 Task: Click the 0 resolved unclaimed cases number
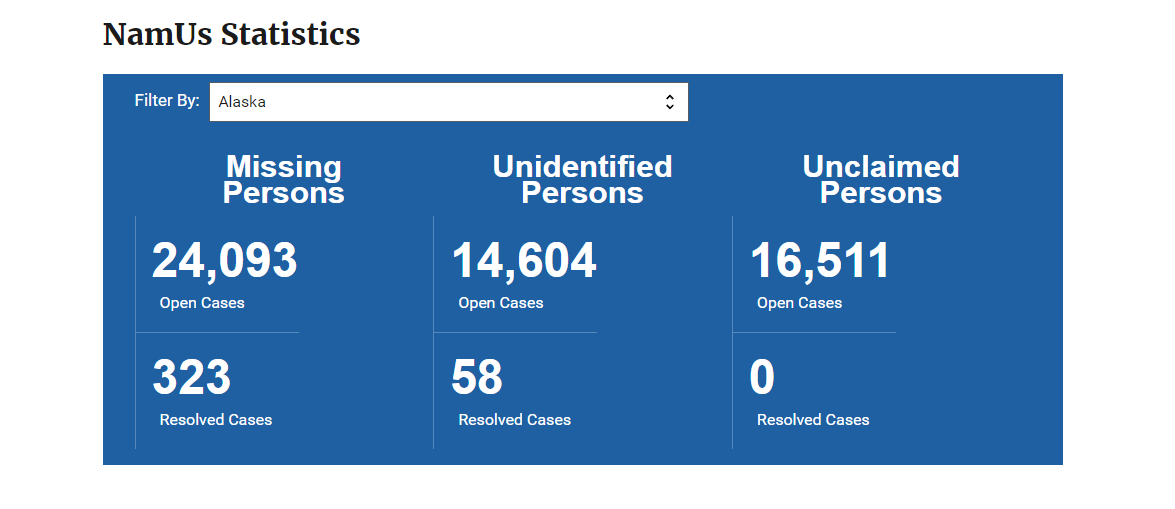pos(762,378)
